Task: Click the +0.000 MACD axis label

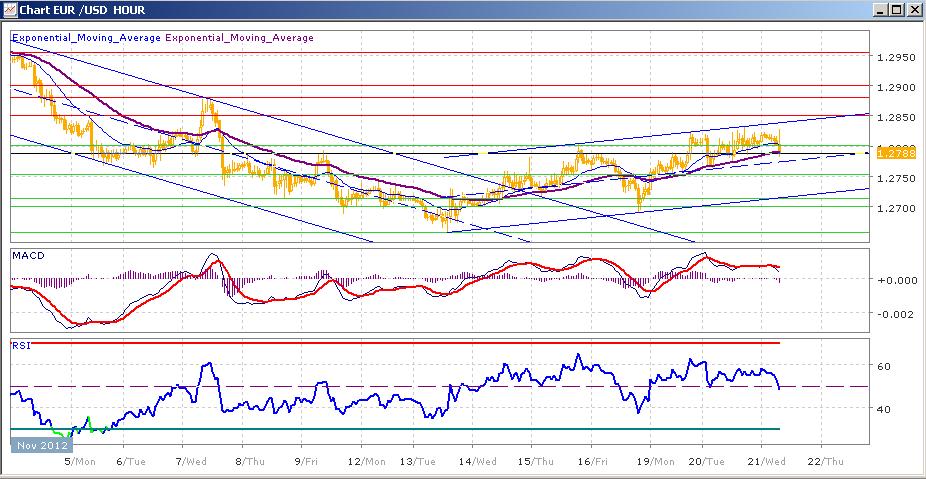Action: (895, 280)
